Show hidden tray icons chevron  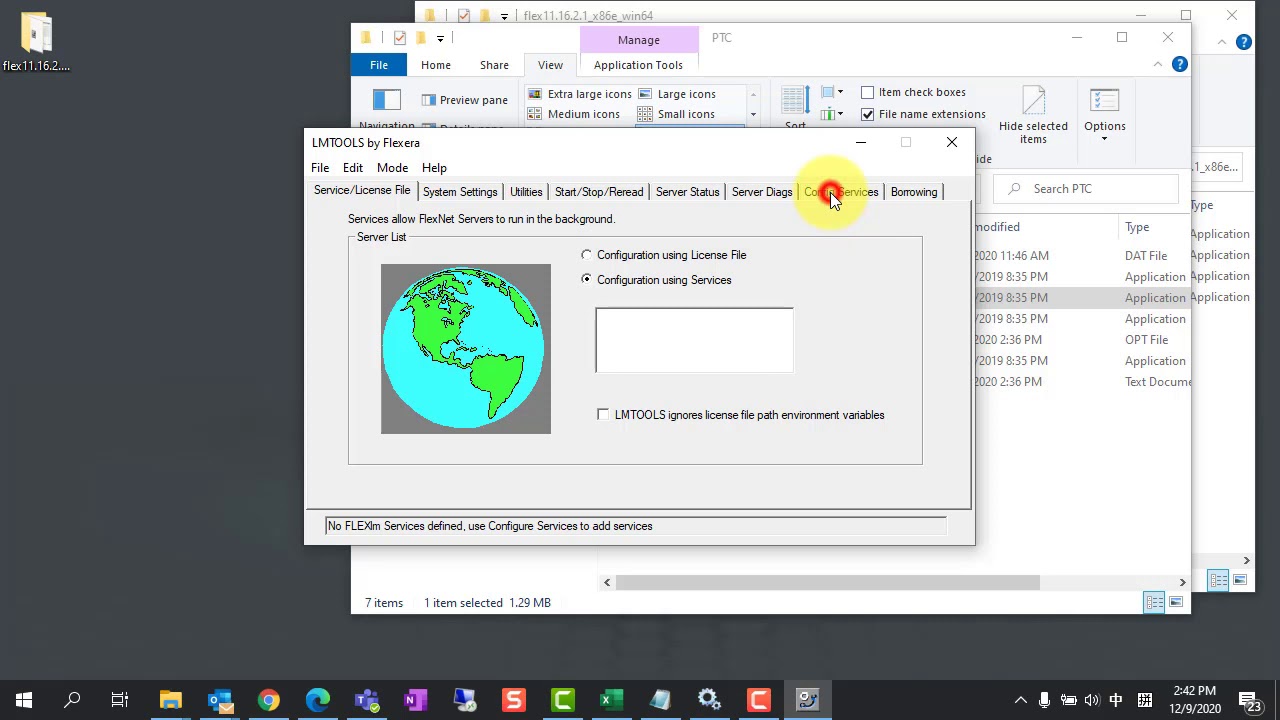point(1020,700)
